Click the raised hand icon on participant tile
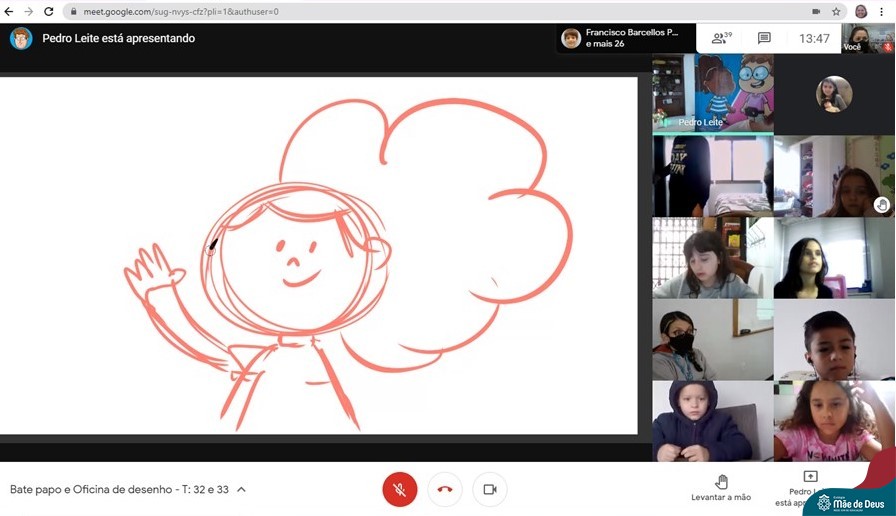The height and width of the screenshot is (516, 896). 881,204
